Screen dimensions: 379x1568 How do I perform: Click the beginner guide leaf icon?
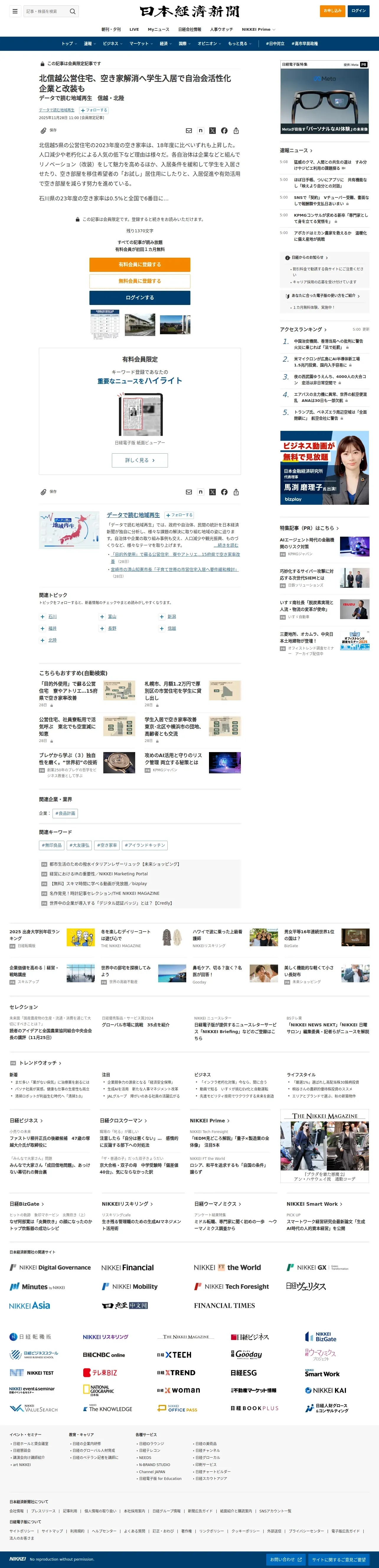click(x=288, y=296)
